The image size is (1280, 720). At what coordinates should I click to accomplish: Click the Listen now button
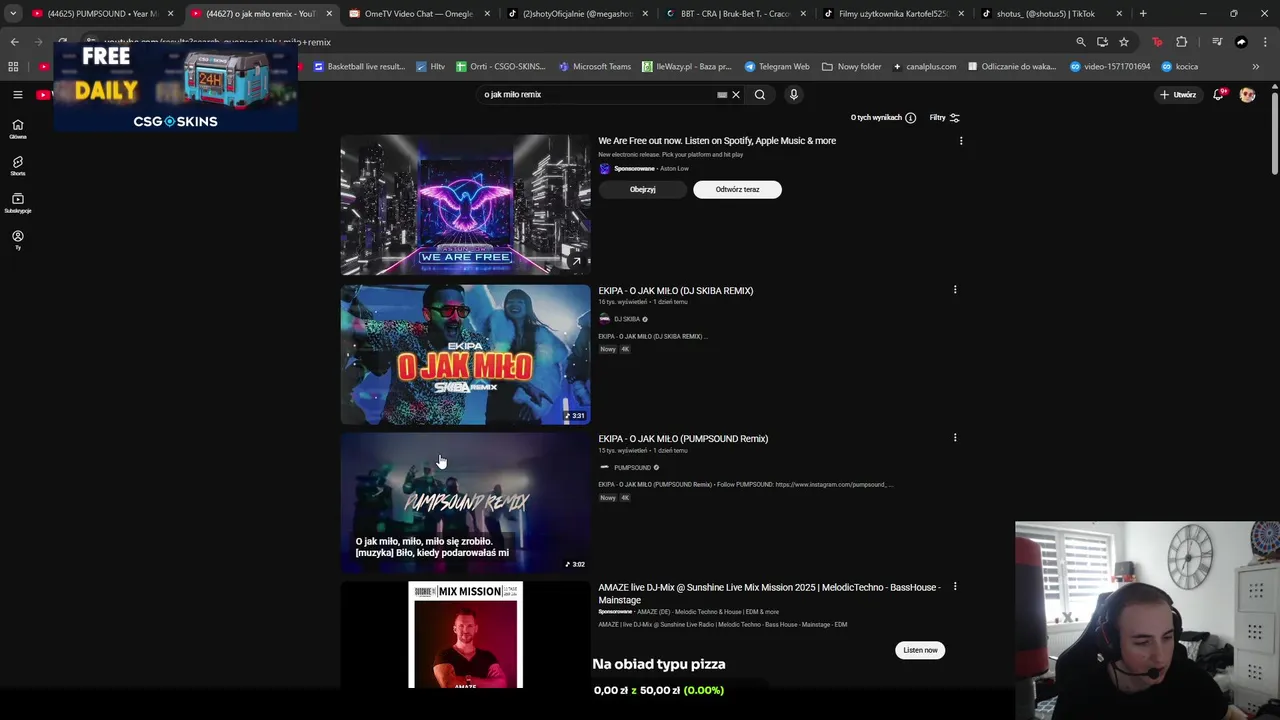click(920, 650)
